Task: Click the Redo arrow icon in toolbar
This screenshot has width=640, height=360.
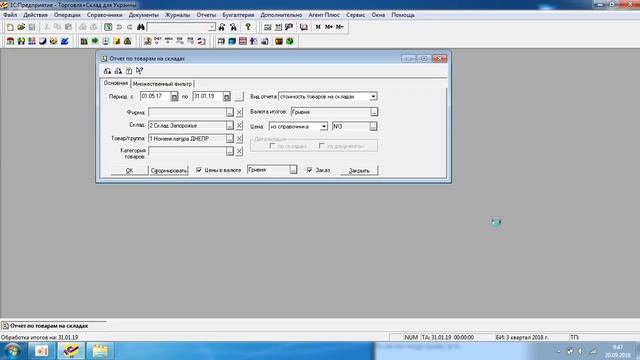Action: click(x=129, y=27)
